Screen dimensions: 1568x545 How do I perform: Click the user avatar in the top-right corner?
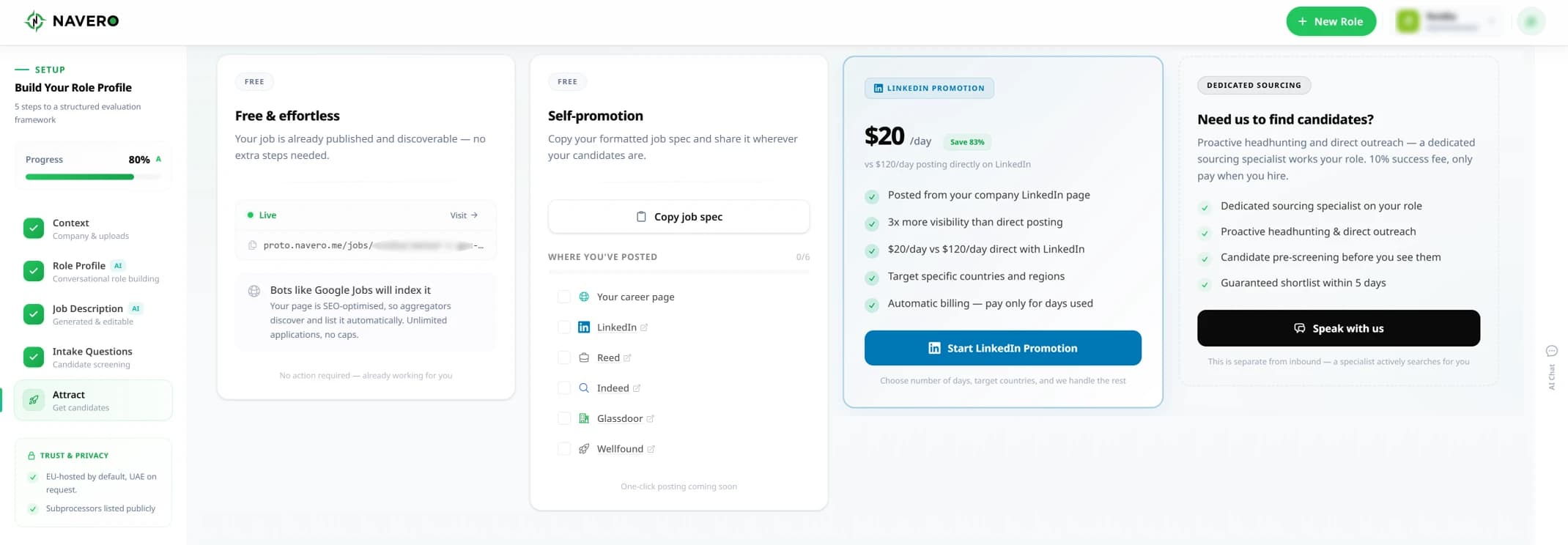click(x=1531, y=21)
